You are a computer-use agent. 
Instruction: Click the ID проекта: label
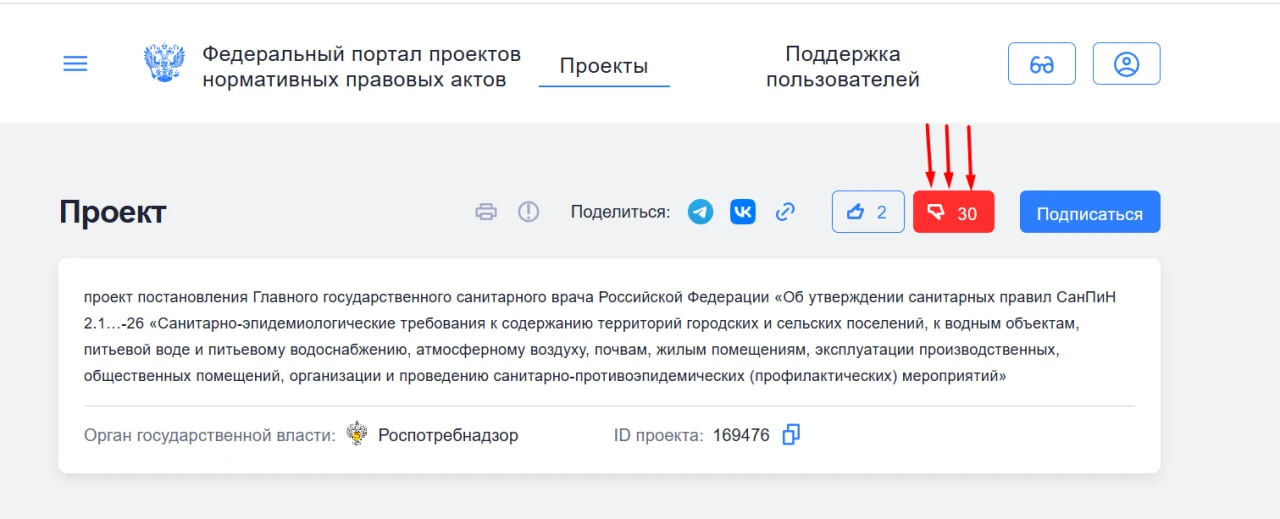659,436
